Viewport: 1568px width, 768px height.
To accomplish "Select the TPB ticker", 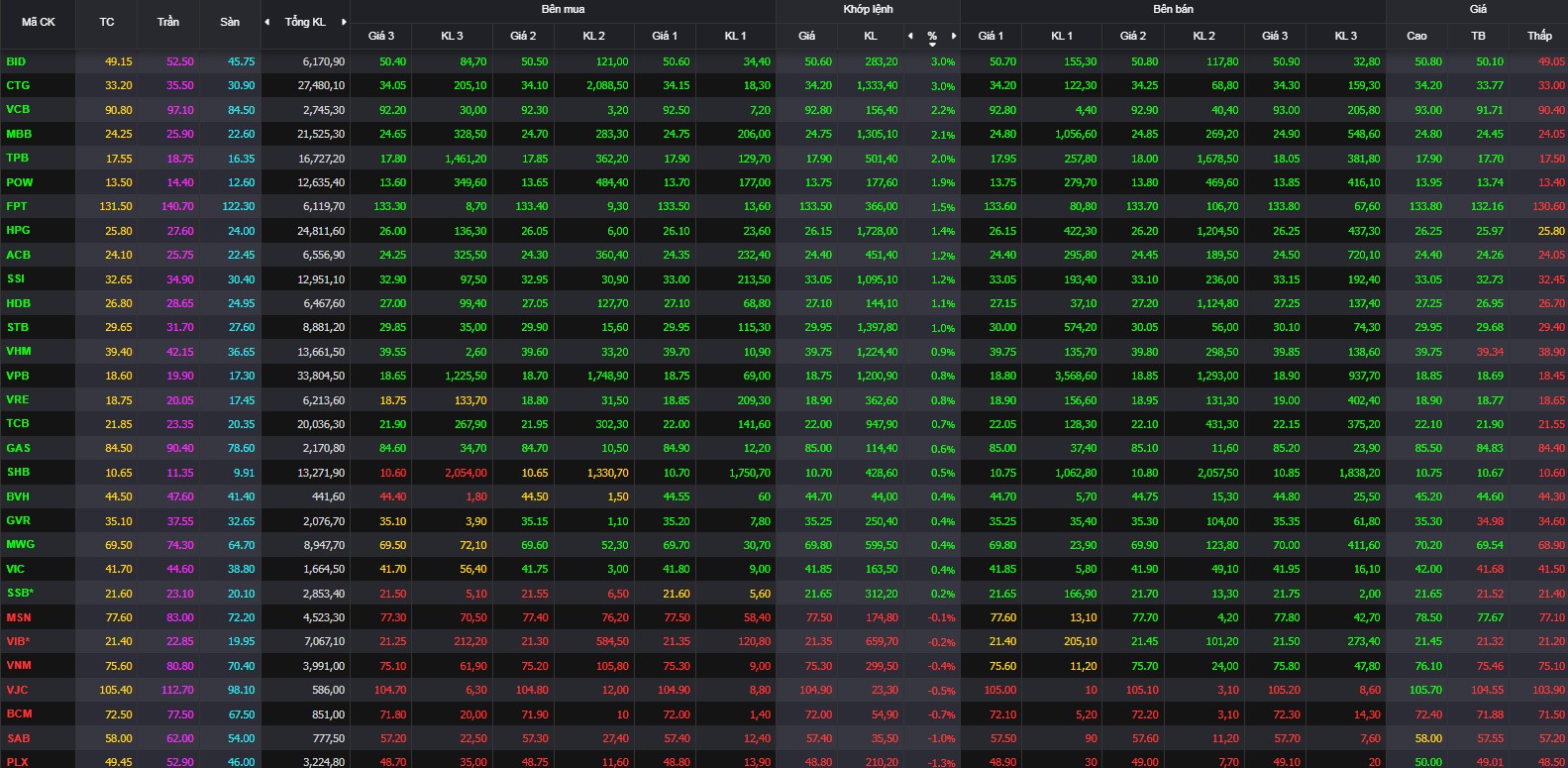I will 18,158.
